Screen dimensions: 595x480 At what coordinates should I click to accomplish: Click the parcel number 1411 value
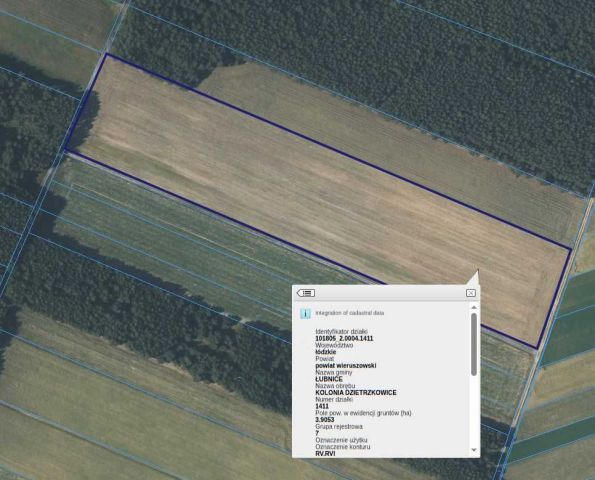(x=322, y=406)
